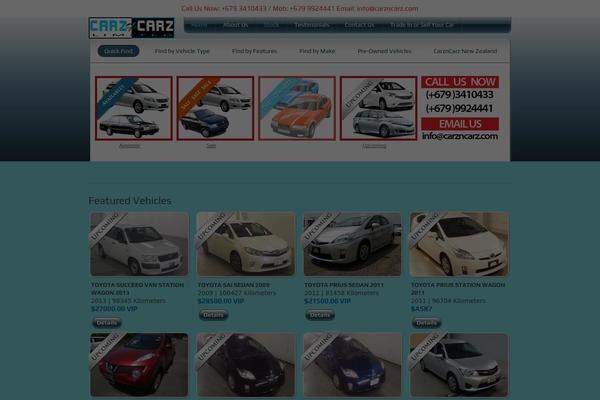
Task: Open the Sale cars banner image
Action: coord(215,108)
